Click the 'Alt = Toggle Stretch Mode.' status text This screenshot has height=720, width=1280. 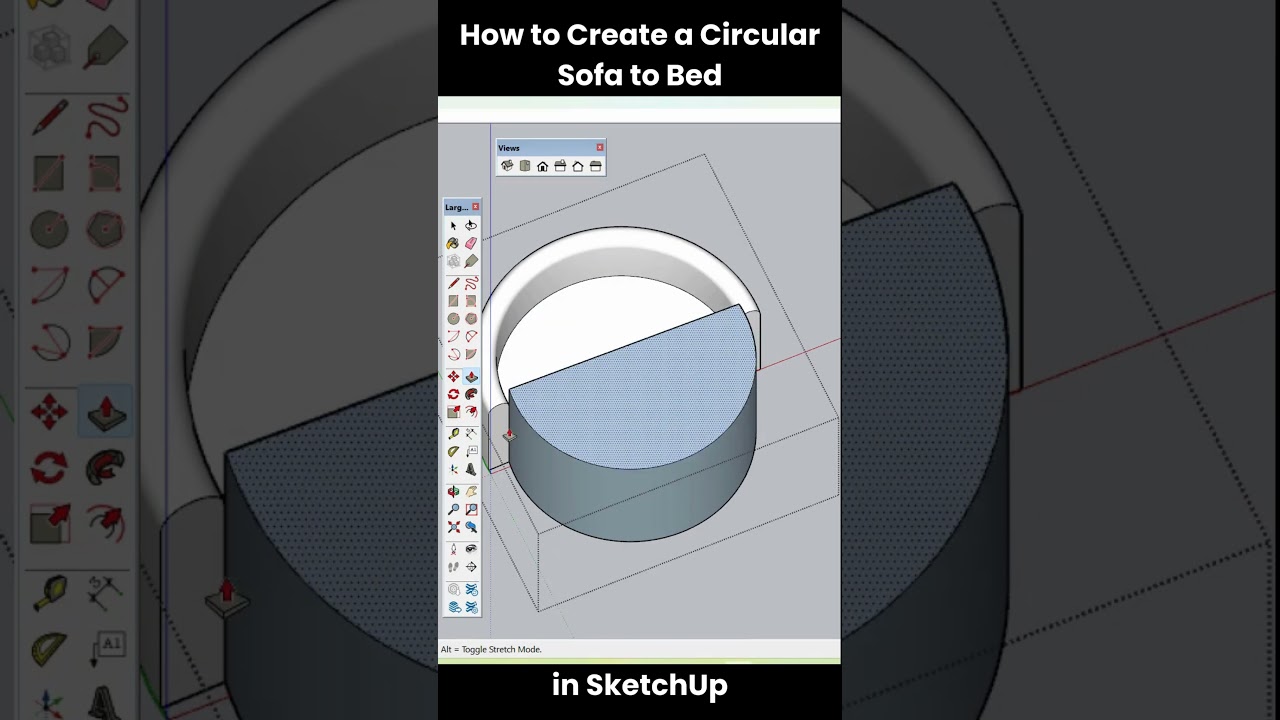(x=491, y=649)
